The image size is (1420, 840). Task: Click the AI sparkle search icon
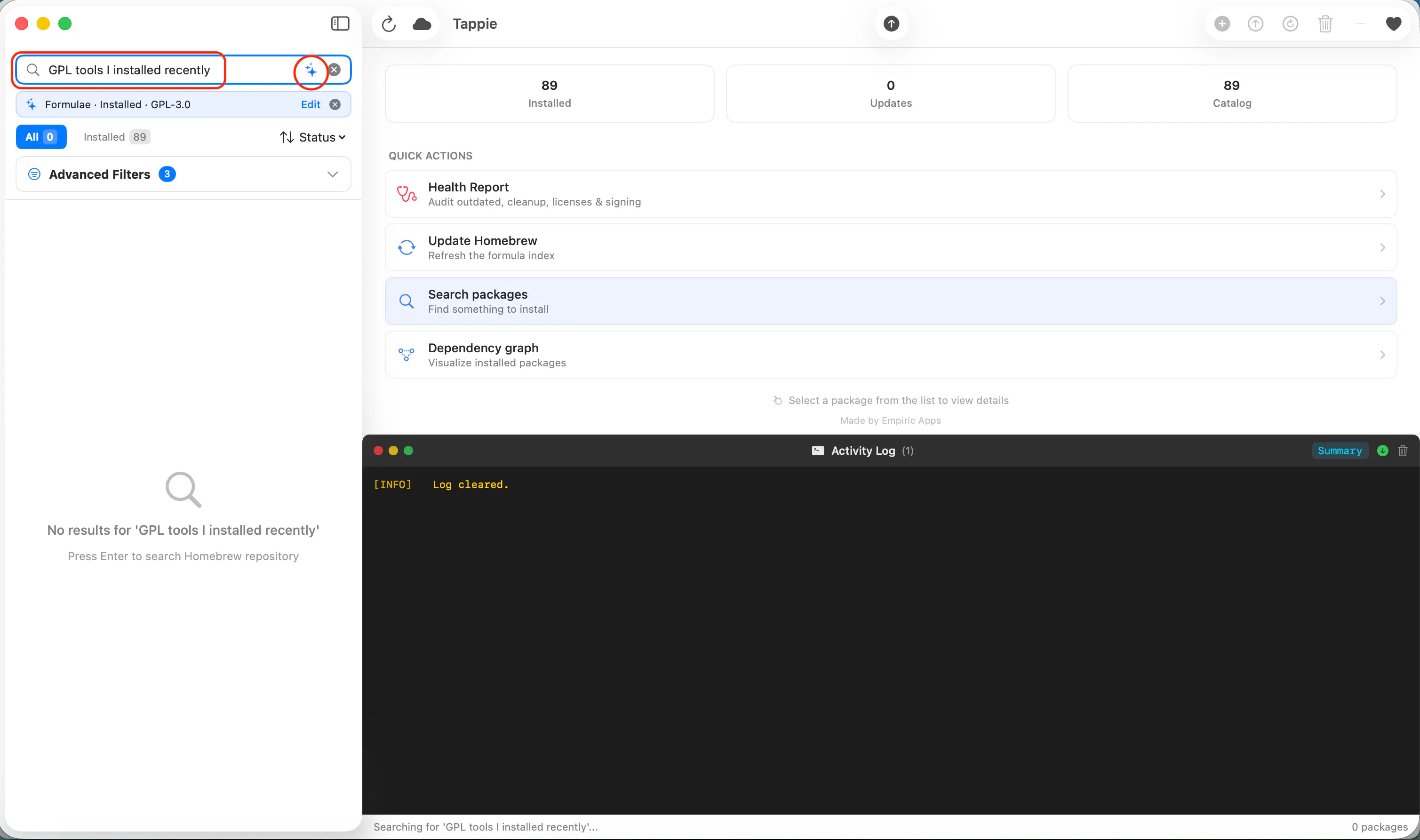(x=311, y=70)
